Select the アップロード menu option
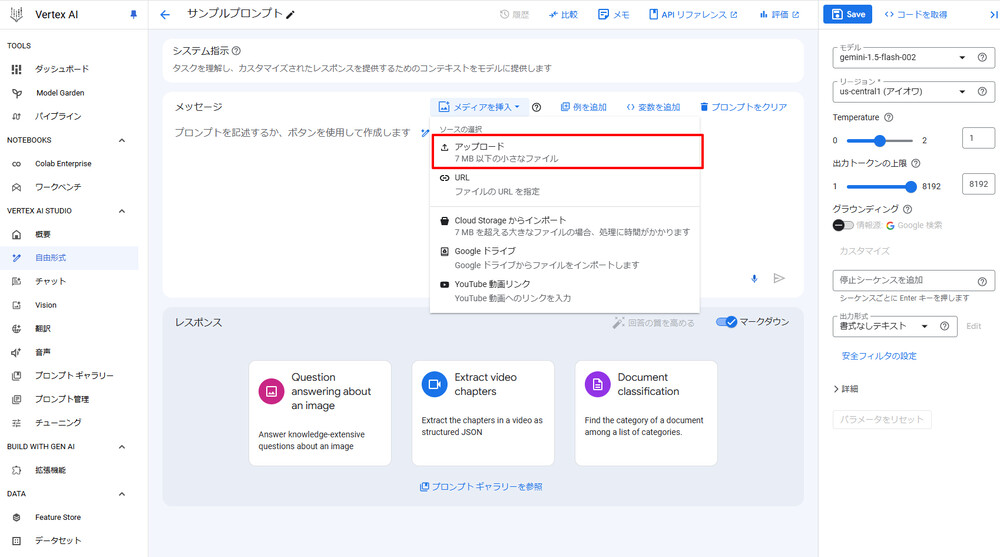The width and height of the screenshot is (1000, 557). click(568, 152)
